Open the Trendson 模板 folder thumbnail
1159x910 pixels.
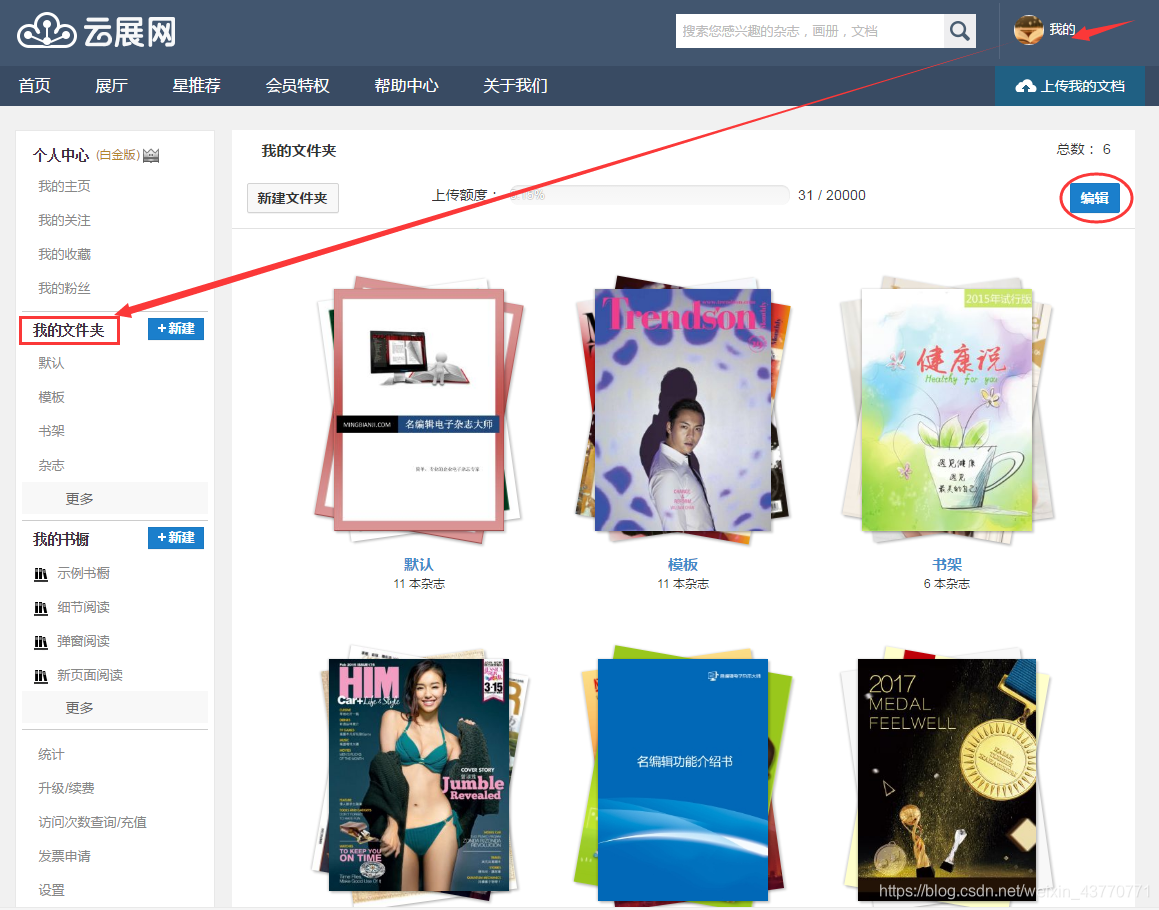pyautogui.click(x=683, y=410)
